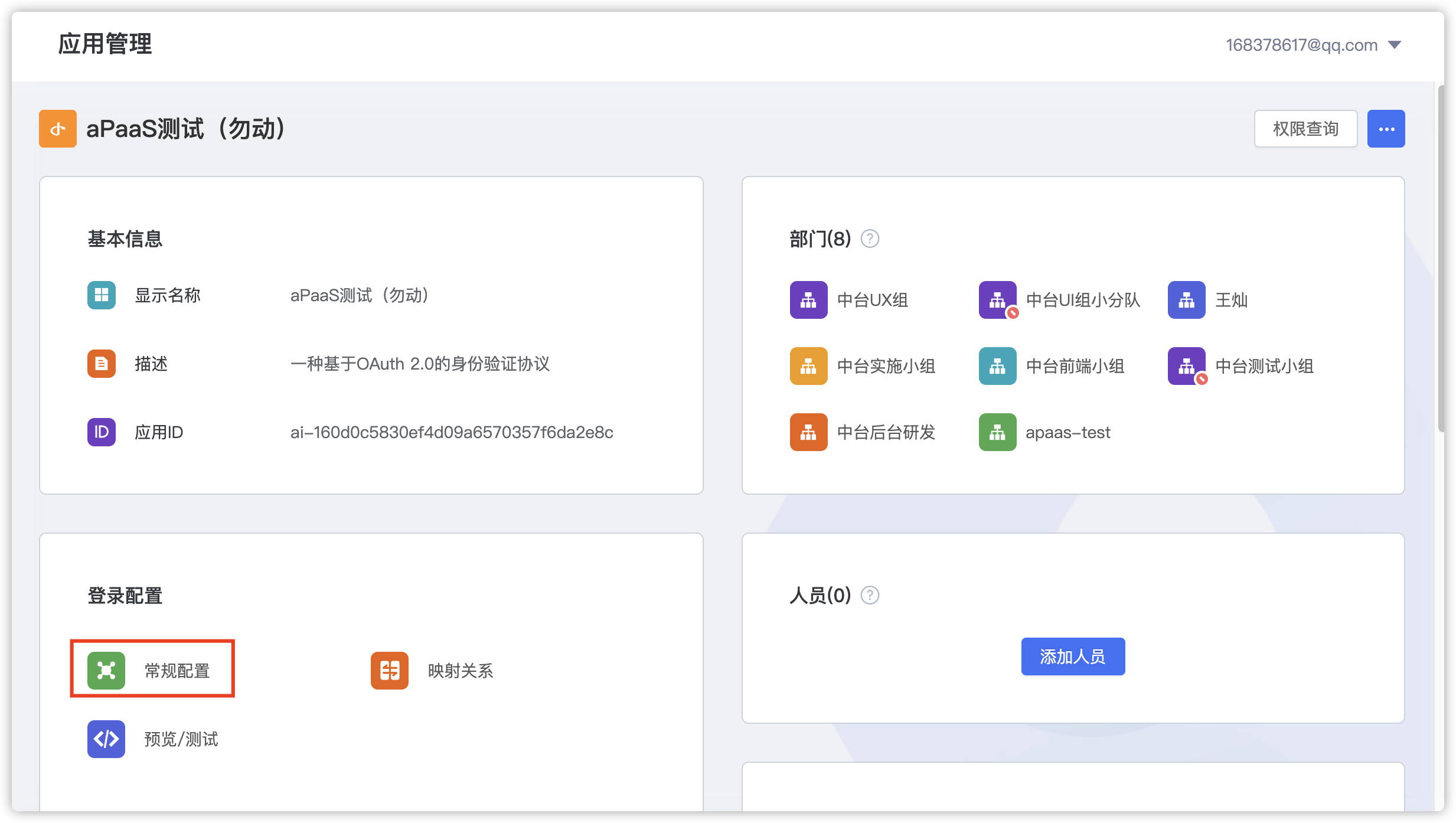Select the 王灿 department icon
This screenshot has height=823, width=1456.
[1187, 300]
